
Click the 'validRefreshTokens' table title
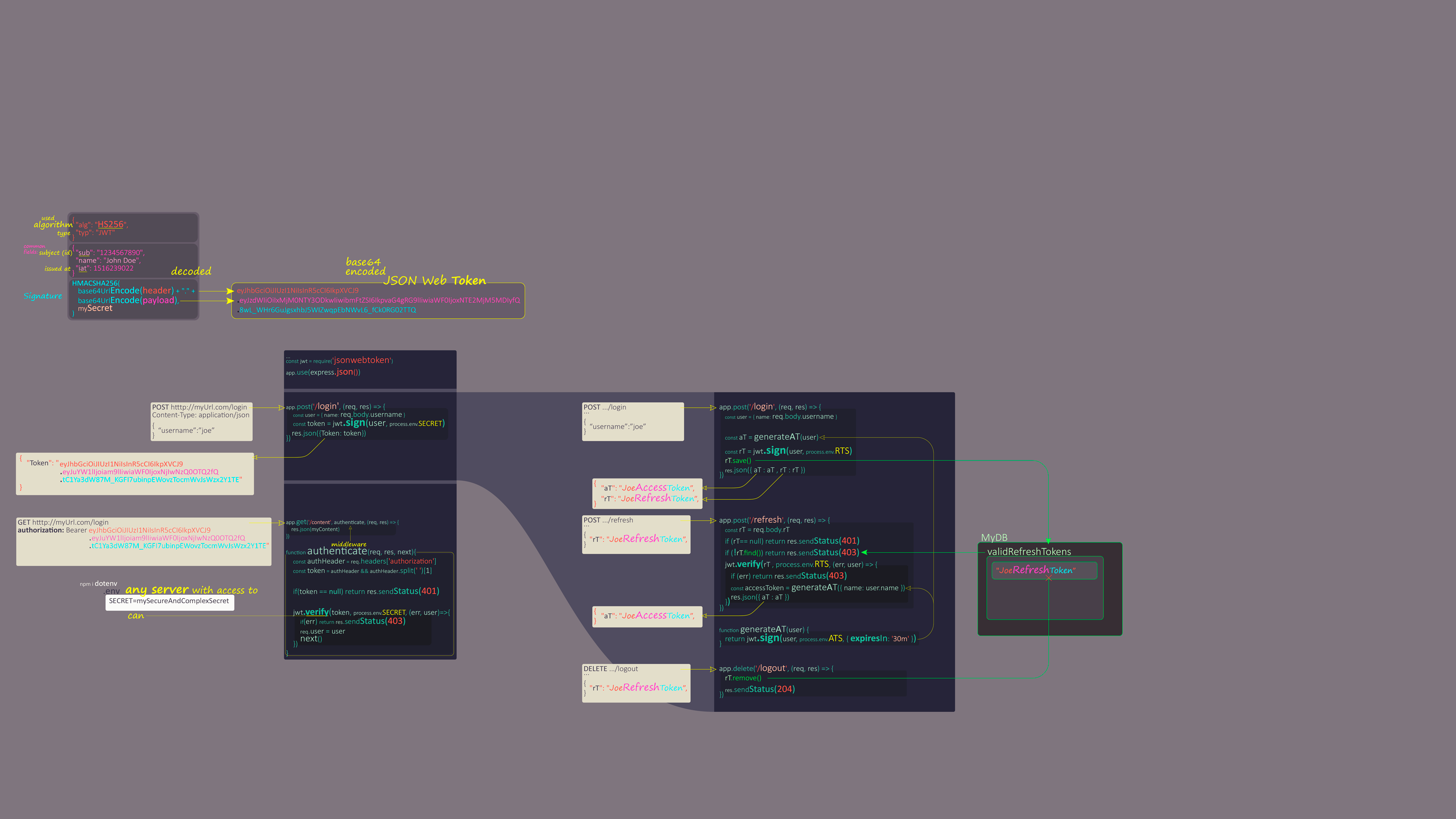point(1029,552)
